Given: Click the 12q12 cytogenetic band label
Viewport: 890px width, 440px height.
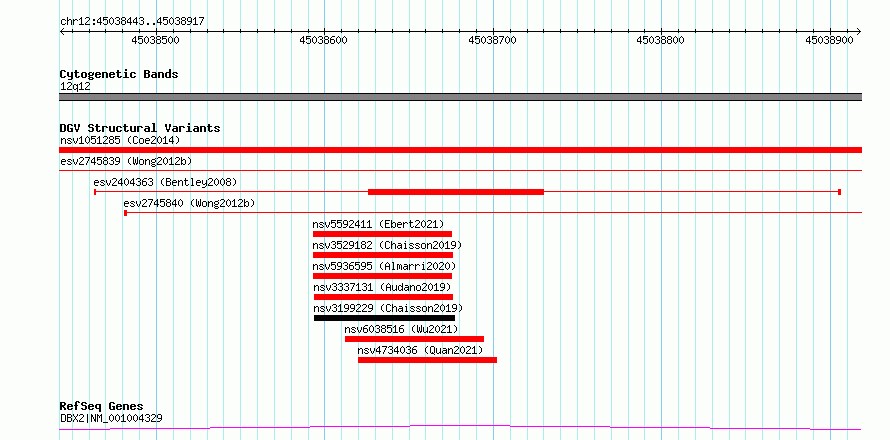Looking at the screenshot, I should click(75, 87).
